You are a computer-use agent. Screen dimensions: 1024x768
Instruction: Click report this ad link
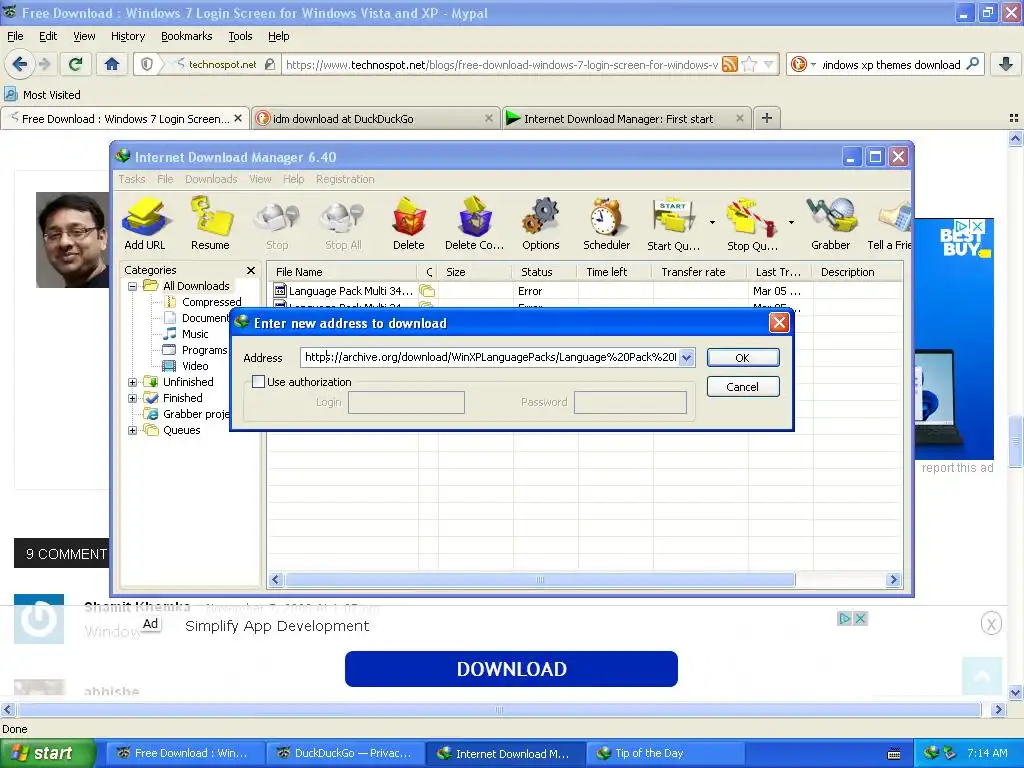click(957, 468)
